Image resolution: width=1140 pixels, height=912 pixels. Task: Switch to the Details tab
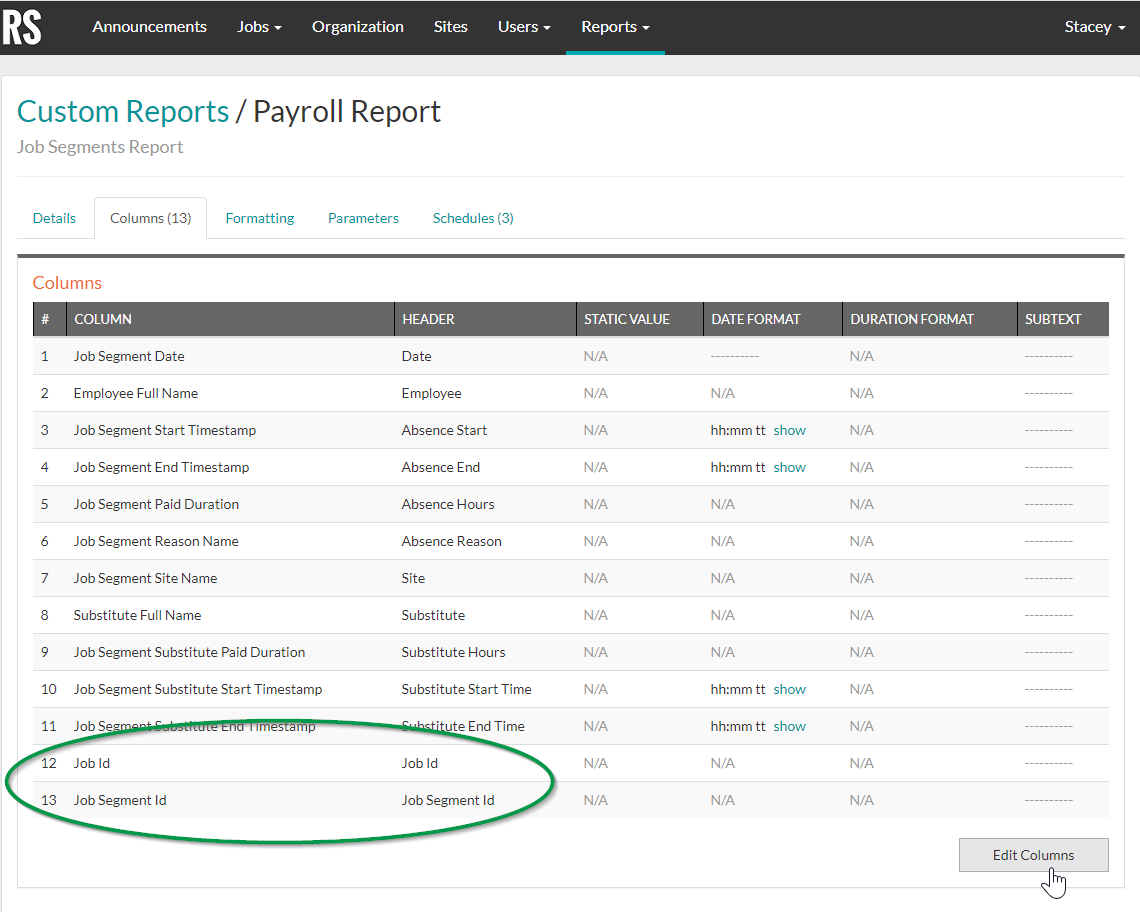55,218
